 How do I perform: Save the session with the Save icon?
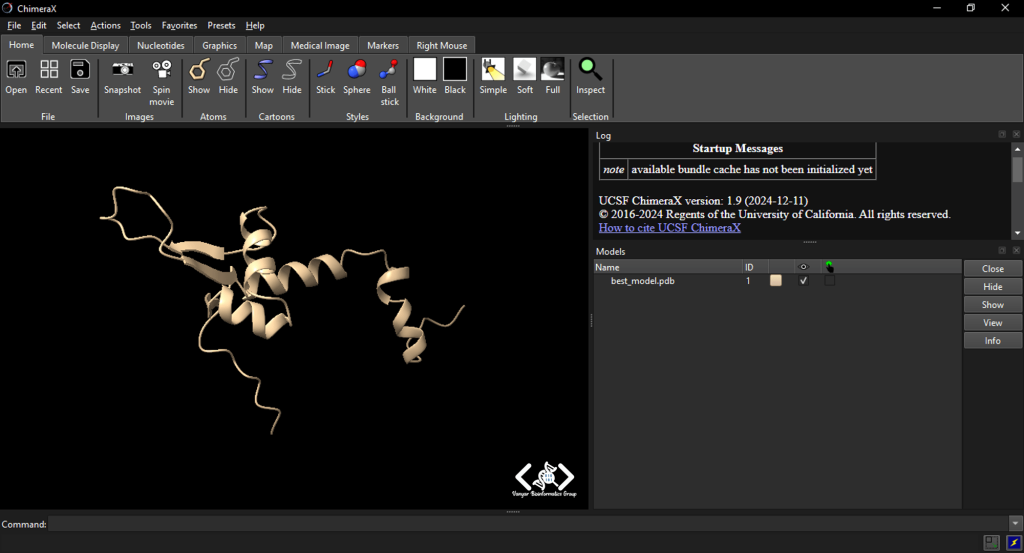click(x=80, y=76)
